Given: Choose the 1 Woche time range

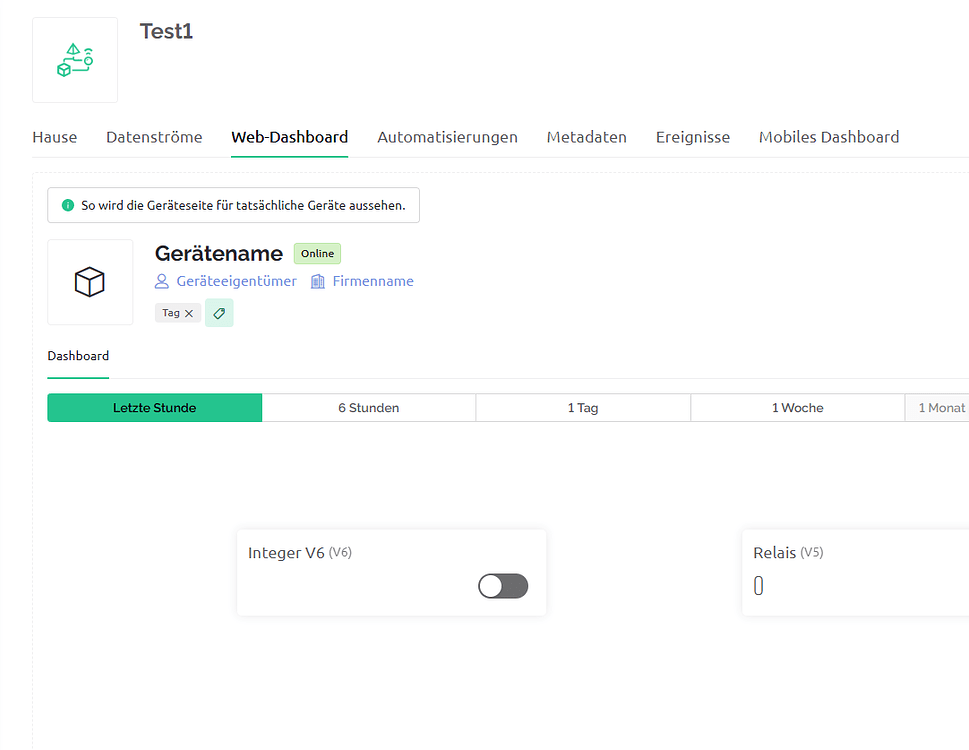Looking at the screenshot, I should (x=797, y=408).
